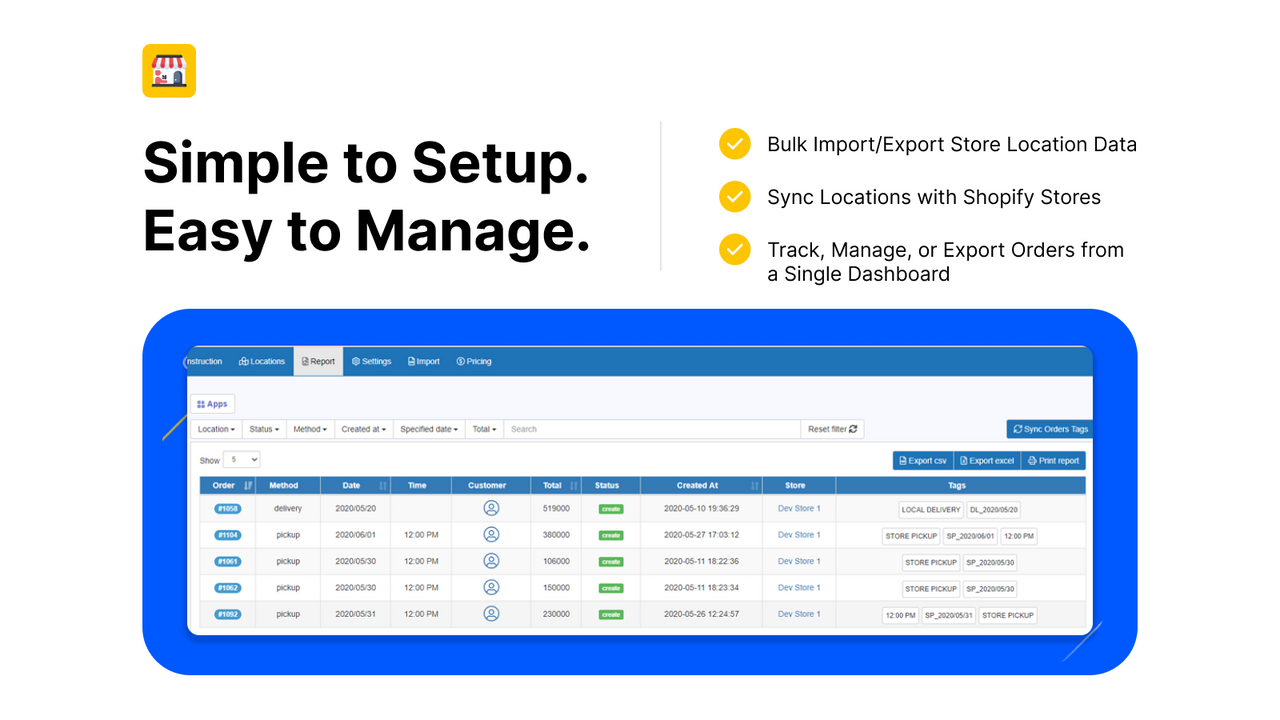Open the Dev Store 1 link for #1104
This screenshot has height=720, width=1280.
(798, 535)
